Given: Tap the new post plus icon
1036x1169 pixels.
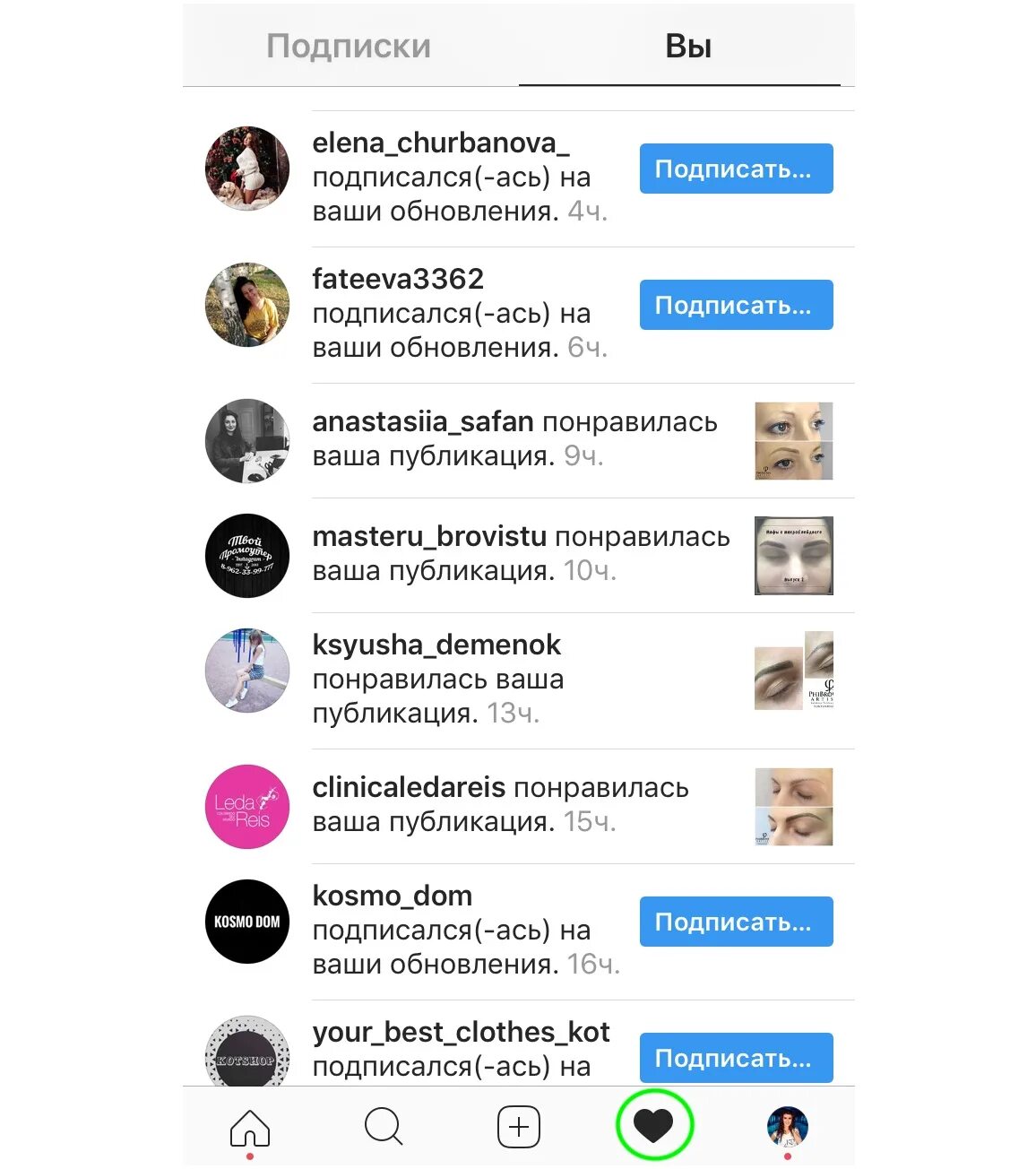Looking at the screenshot, I should coord(519,1127).
